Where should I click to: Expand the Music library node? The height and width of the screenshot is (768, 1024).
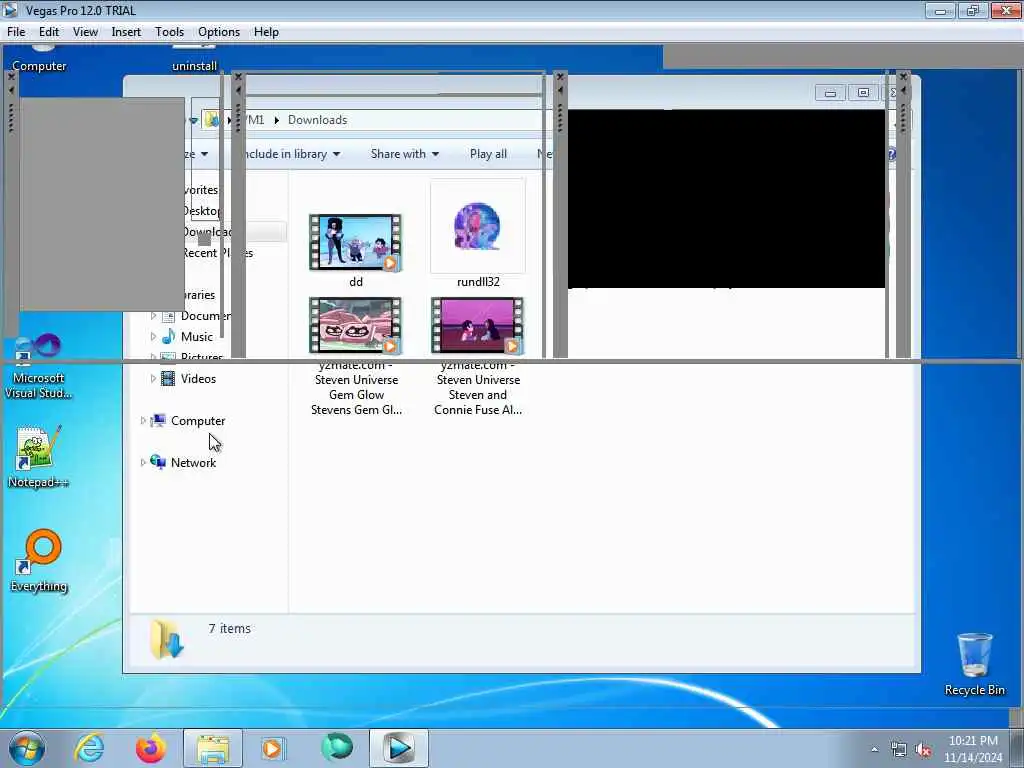(153, 337)
